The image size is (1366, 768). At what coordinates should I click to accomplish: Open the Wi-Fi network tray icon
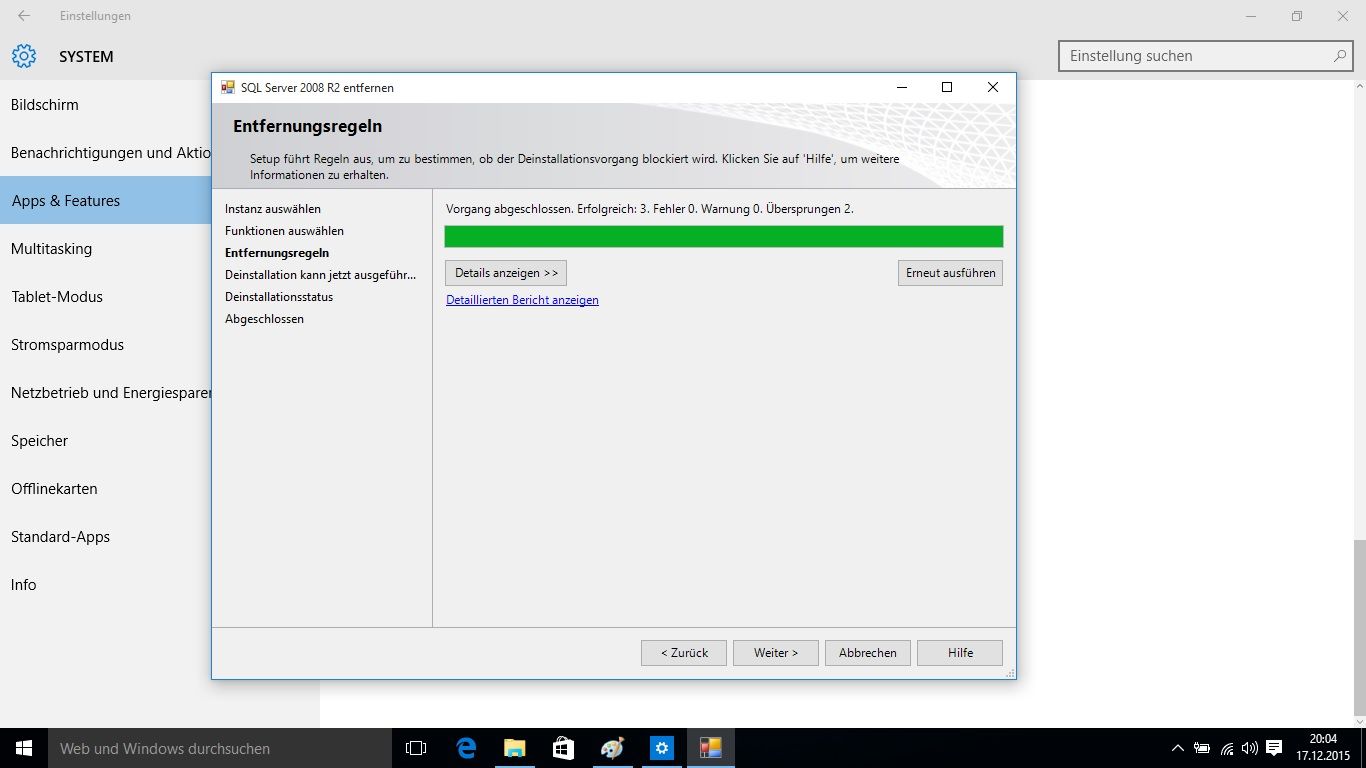tap(1227, 748)
